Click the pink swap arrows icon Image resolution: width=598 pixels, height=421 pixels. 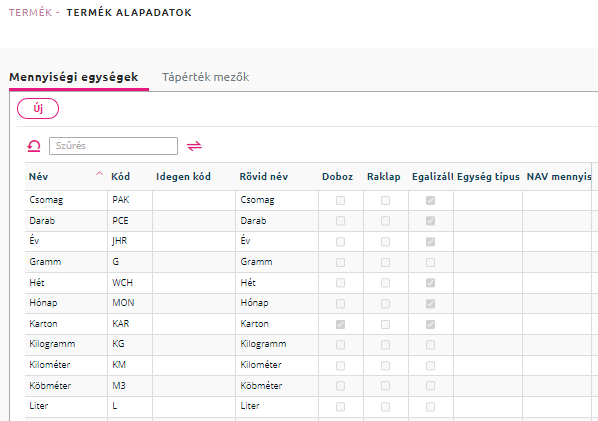194,146
